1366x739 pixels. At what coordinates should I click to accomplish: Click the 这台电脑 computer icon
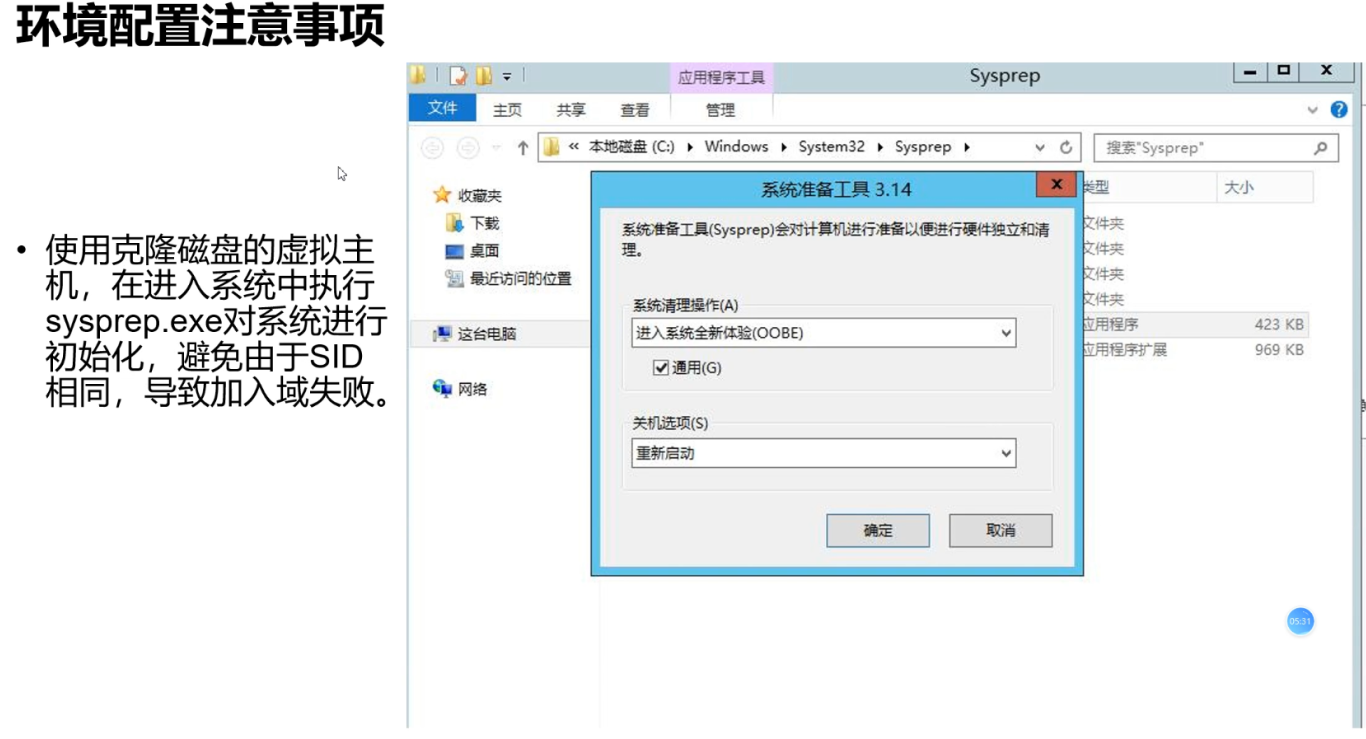click(x=442, y=334)
